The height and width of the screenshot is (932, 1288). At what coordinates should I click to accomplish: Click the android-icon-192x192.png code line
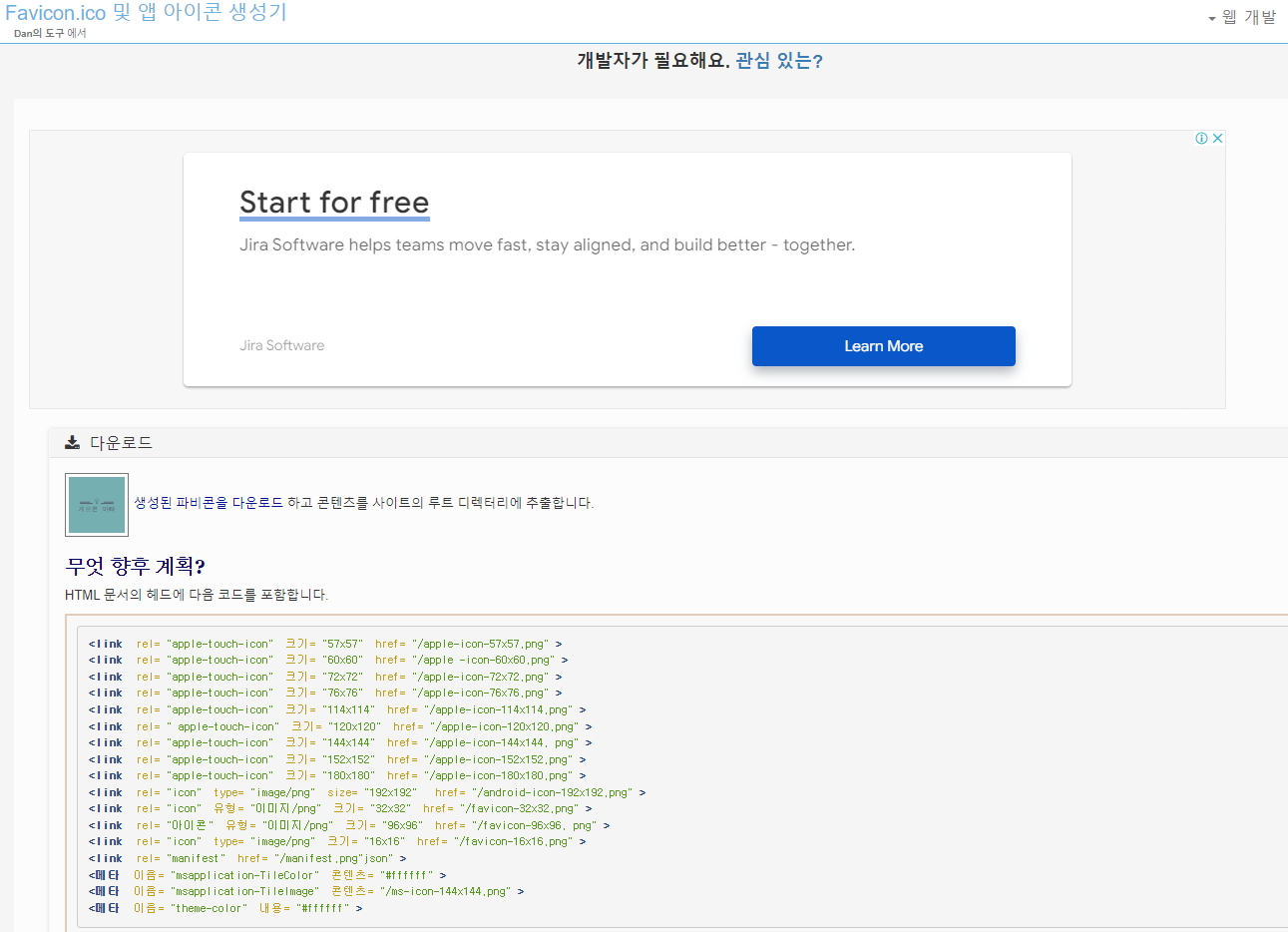[x=367, y=792]
